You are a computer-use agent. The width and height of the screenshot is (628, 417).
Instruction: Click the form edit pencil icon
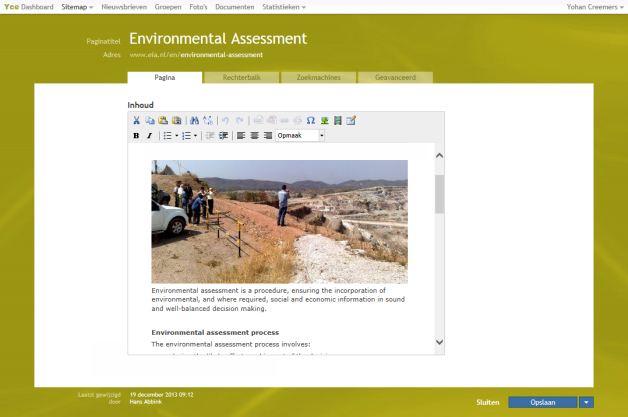(351, 121)
